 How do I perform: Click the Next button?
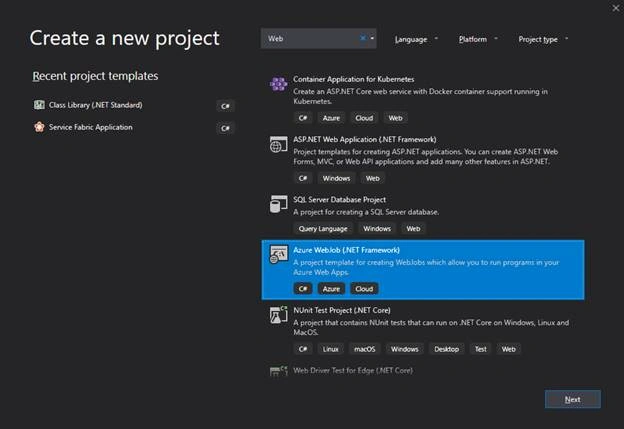click(573, 399)
